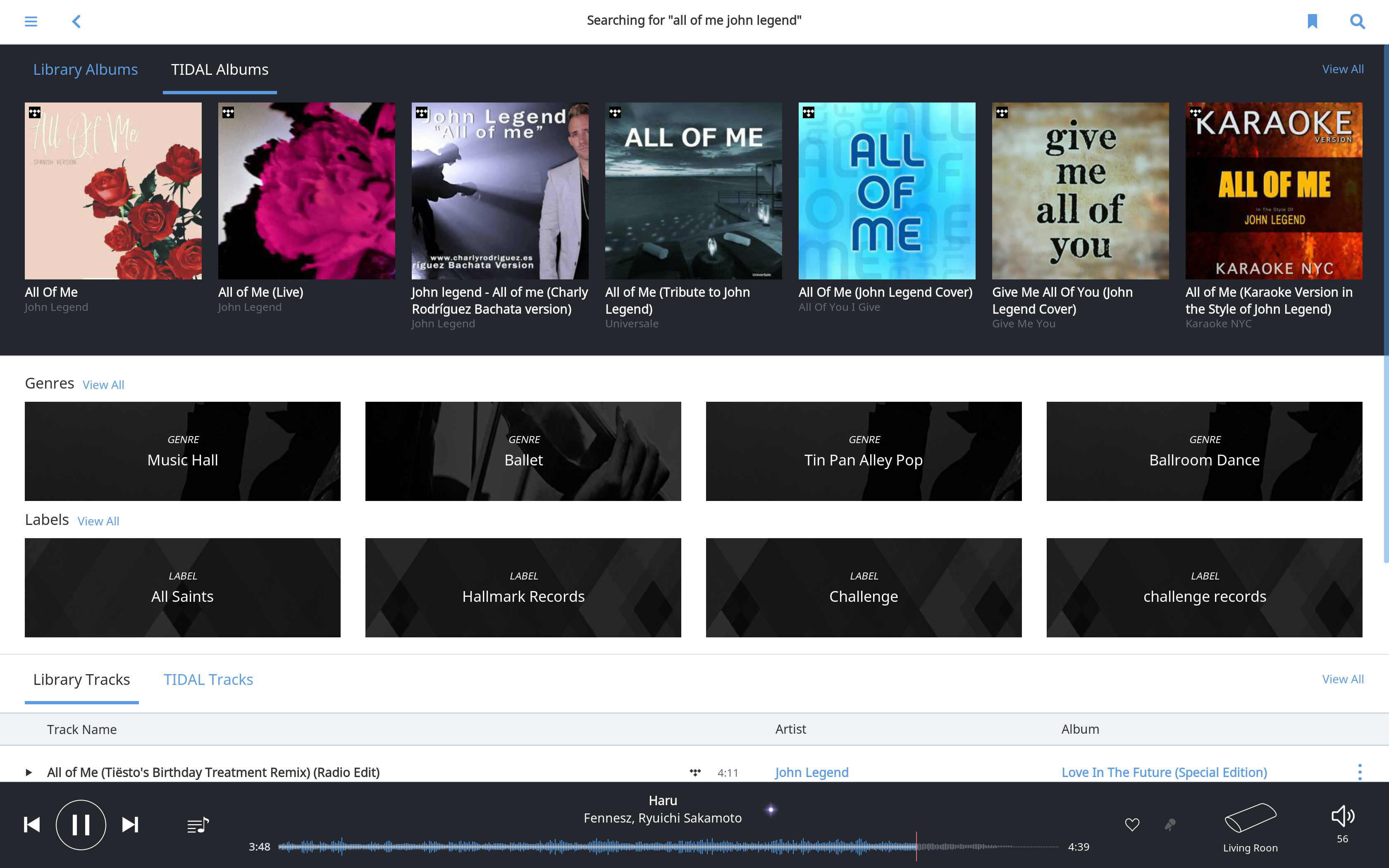This screenshot has width=1389, height=868.
Task: Click View All next to Genres
Action: coord(103,385)
